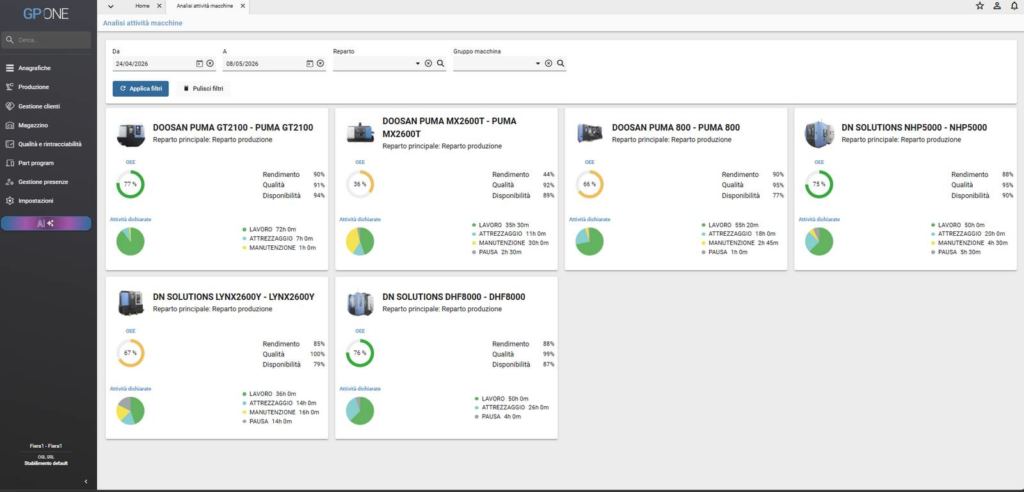1024x492 pixels.
Task: Open the Gruppo macchina dropdown
Action: click(x=538, y=63)
